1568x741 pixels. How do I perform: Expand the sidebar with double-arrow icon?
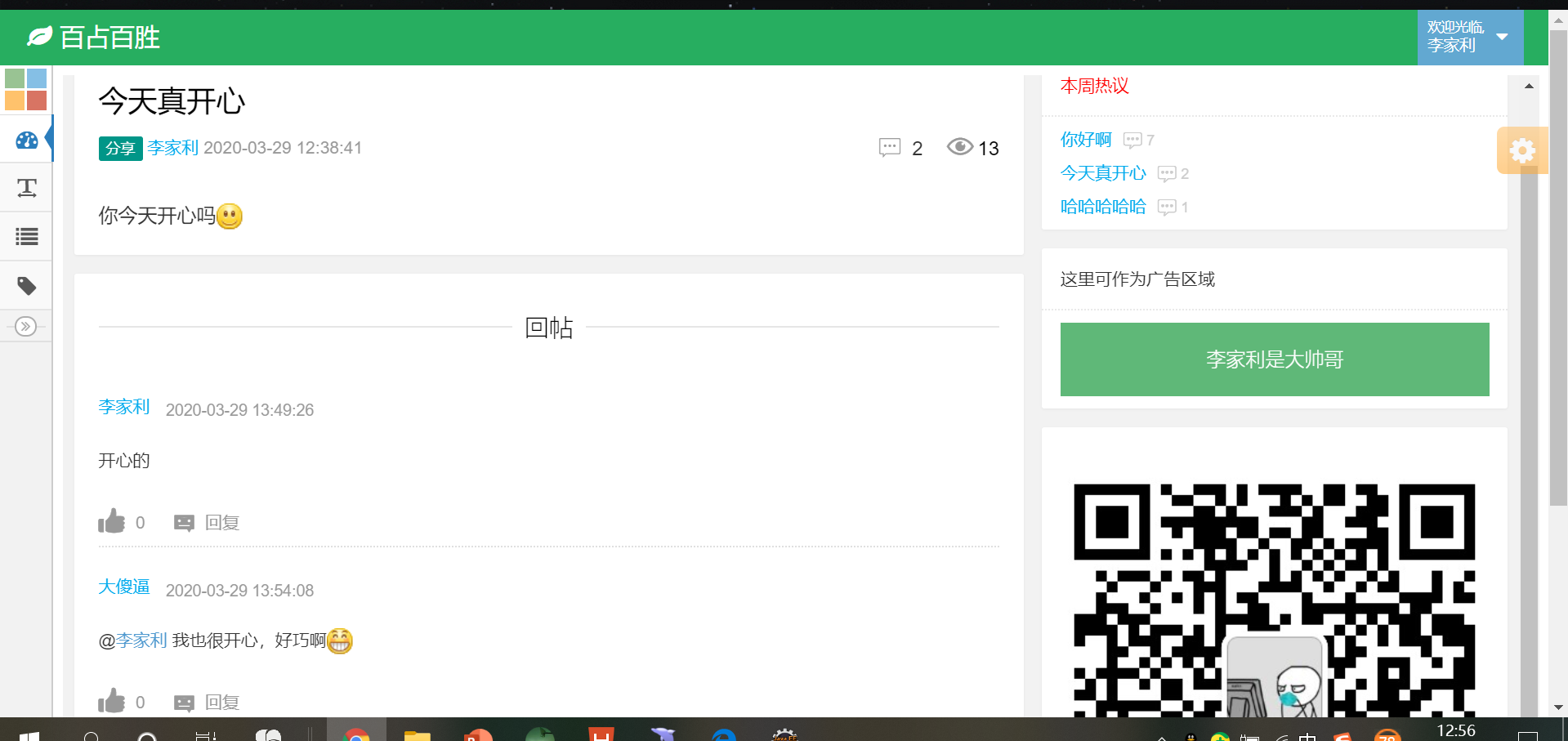click(26, 327)
